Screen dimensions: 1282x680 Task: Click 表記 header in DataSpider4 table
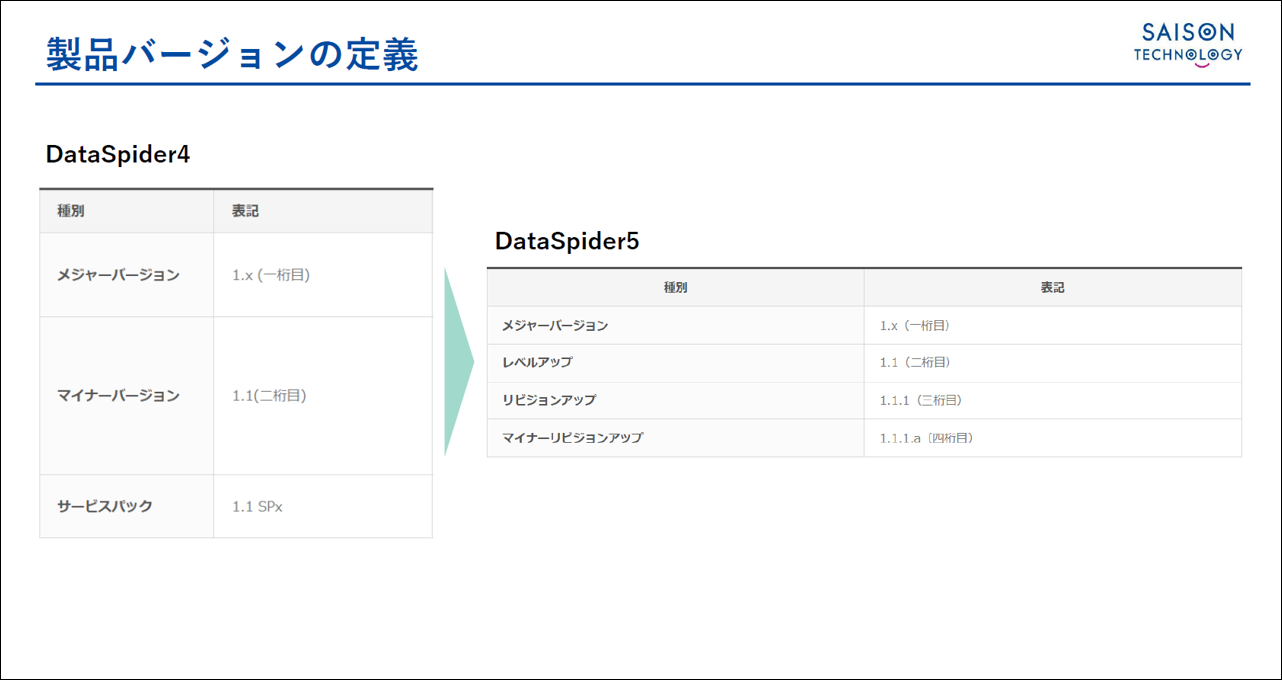point(246,211)
